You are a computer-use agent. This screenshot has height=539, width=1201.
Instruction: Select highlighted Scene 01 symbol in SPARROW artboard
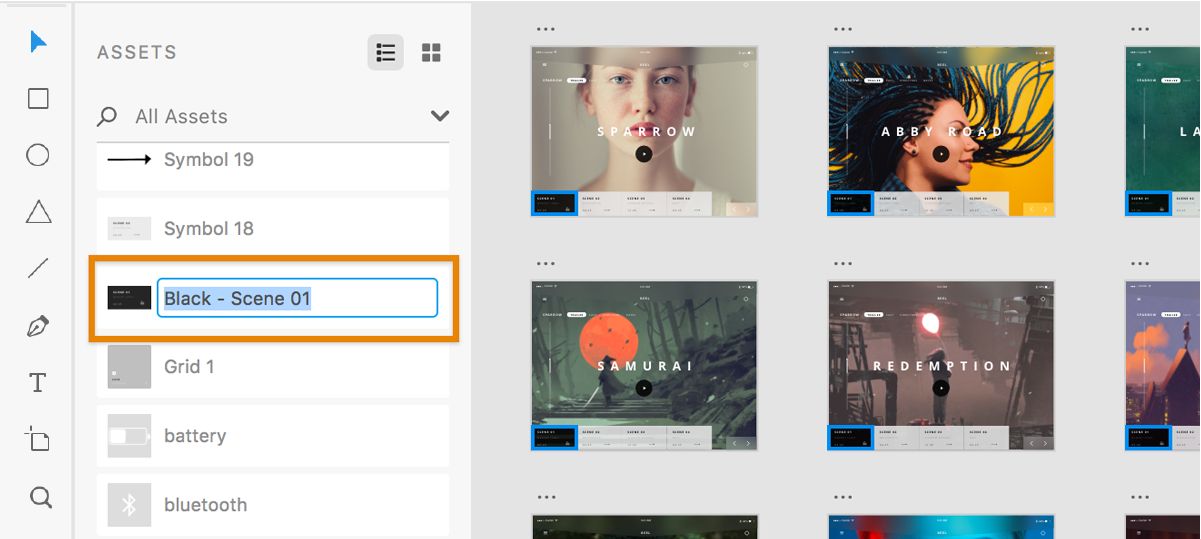(554, 204)
